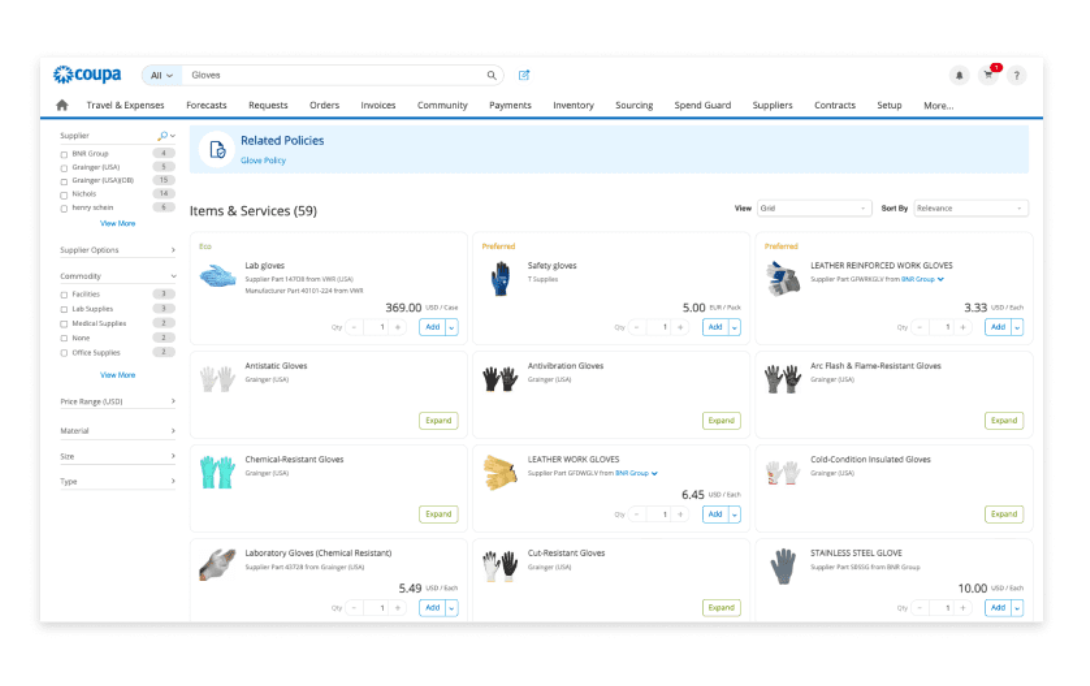1090x686 pixels.
Task: Open the All search scope dropdown
Action: click(x=162, y=75)
